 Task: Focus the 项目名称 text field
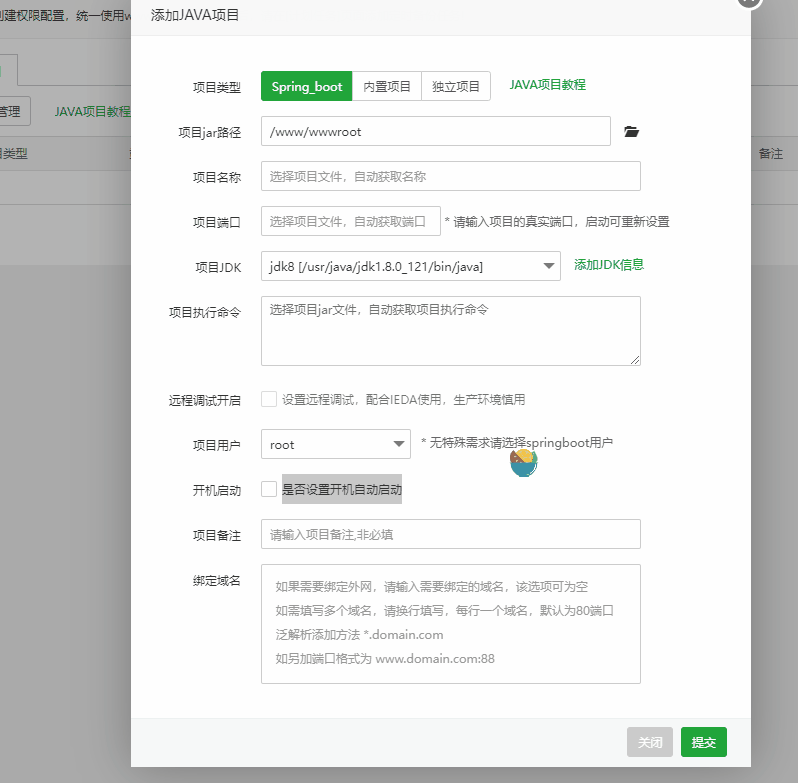450,176
